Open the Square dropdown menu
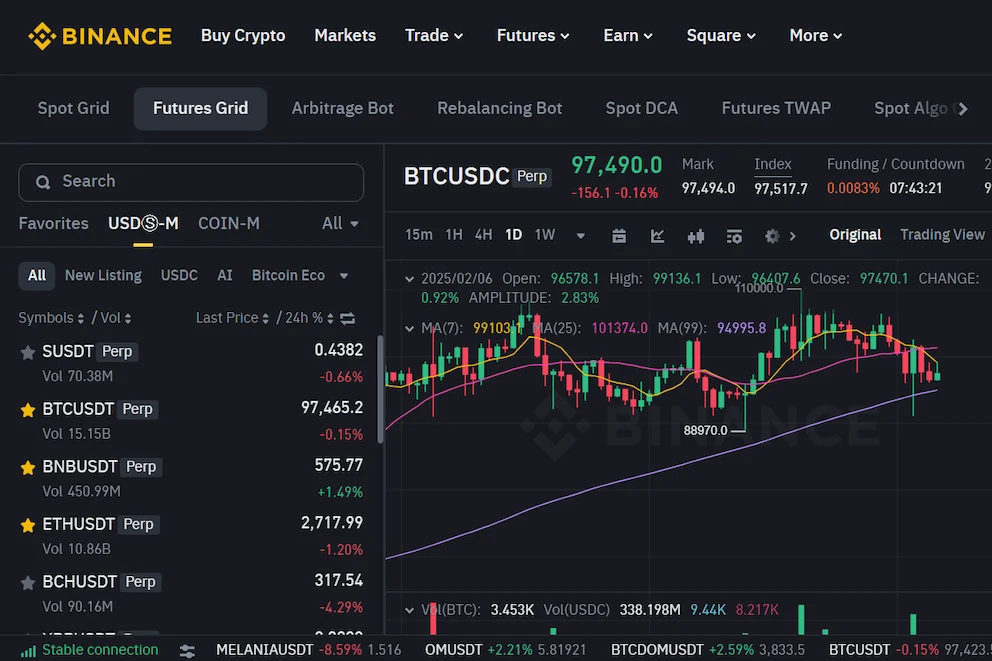Image resolution: width=992 pixels, height=661 pixels. tap(721, 35)
